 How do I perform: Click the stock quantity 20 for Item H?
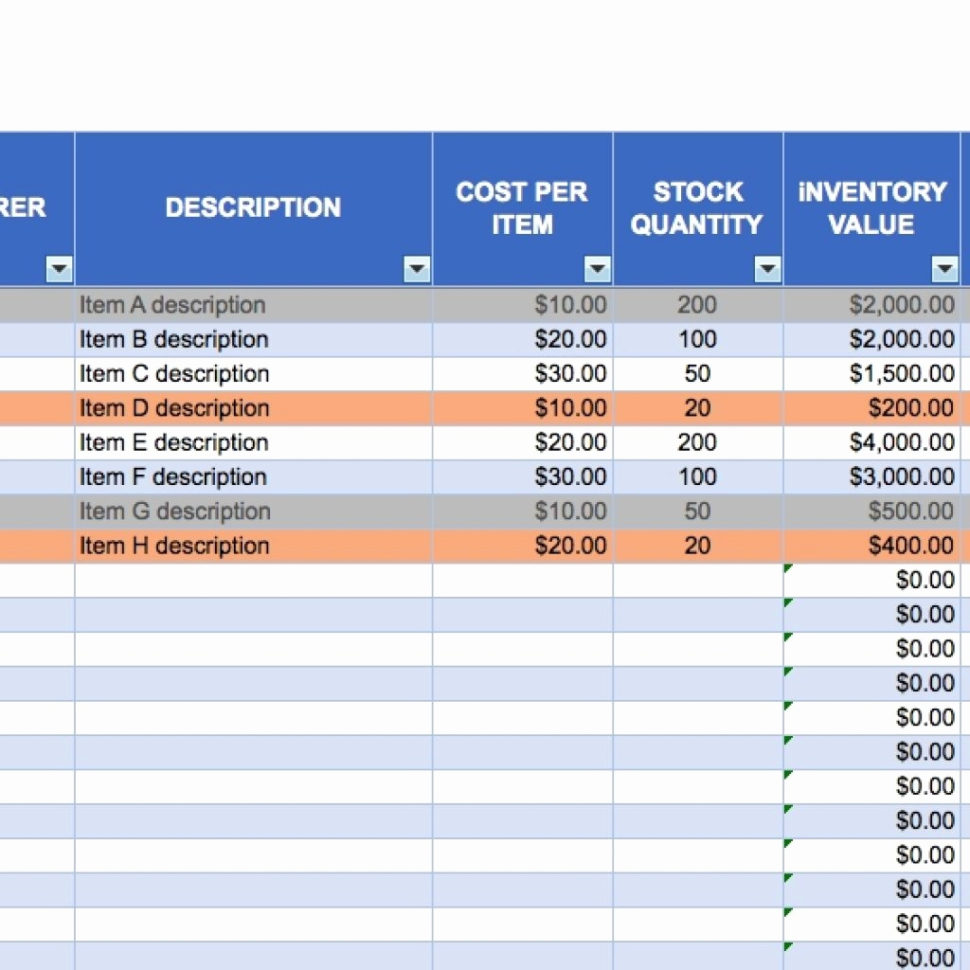[x=697, y=545]
